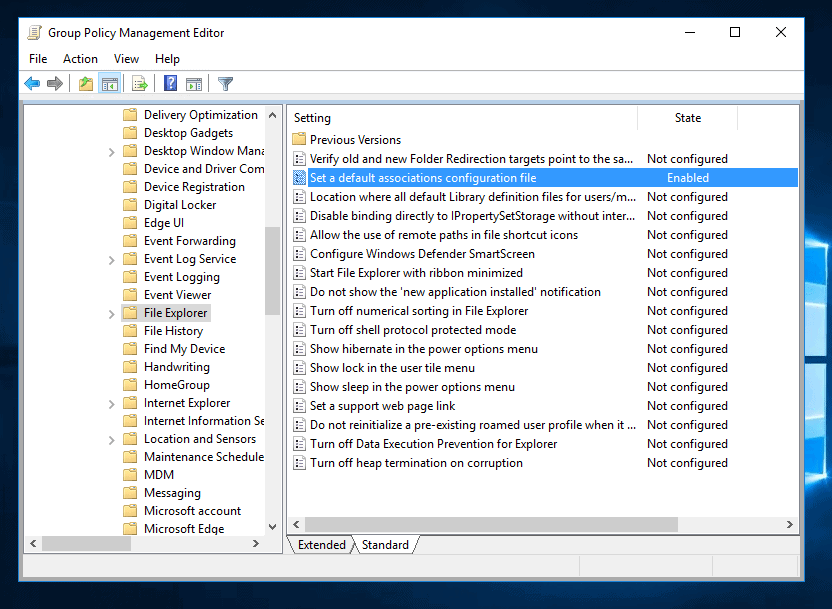Click the Setting column header

[x=460, y=118]
